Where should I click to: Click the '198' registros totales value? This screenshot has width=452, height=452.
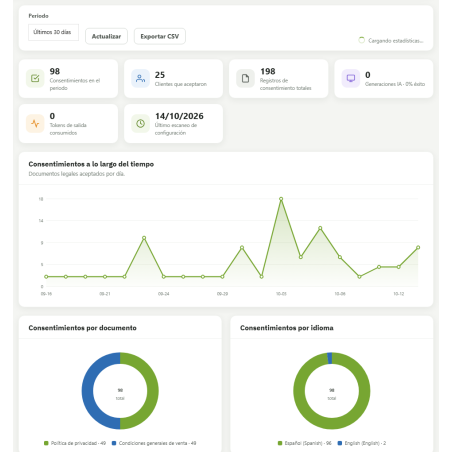(268, 71)
